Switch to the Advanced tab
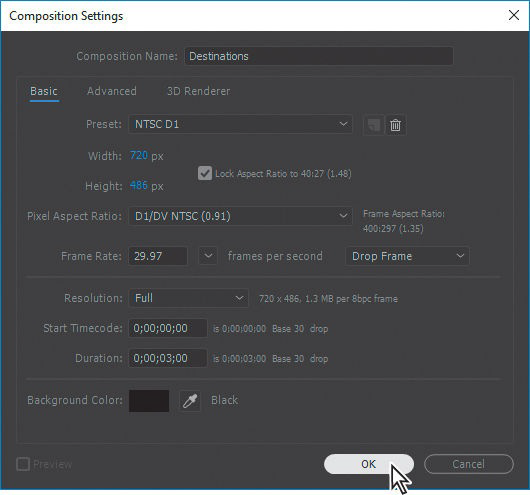This screenshot has width=530, height=495. tap(112, 91)
